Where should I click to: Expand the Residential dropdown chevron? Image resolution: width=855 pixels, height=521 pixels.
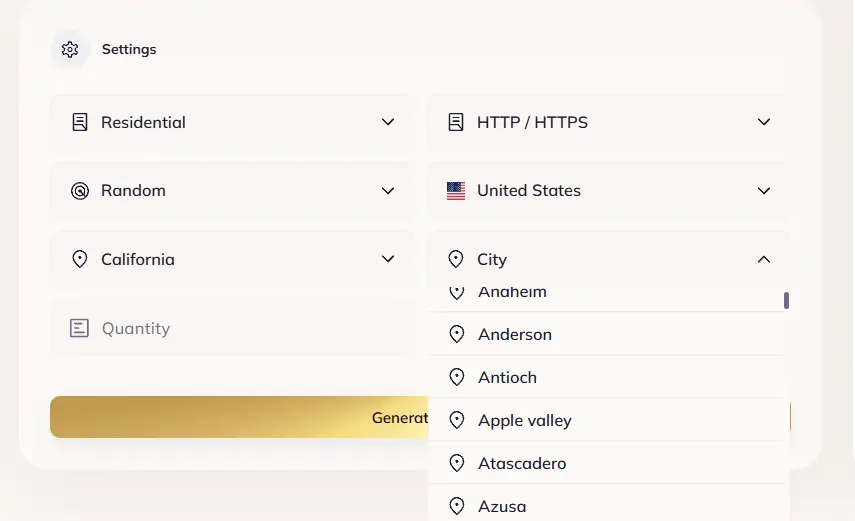point(388,122)
